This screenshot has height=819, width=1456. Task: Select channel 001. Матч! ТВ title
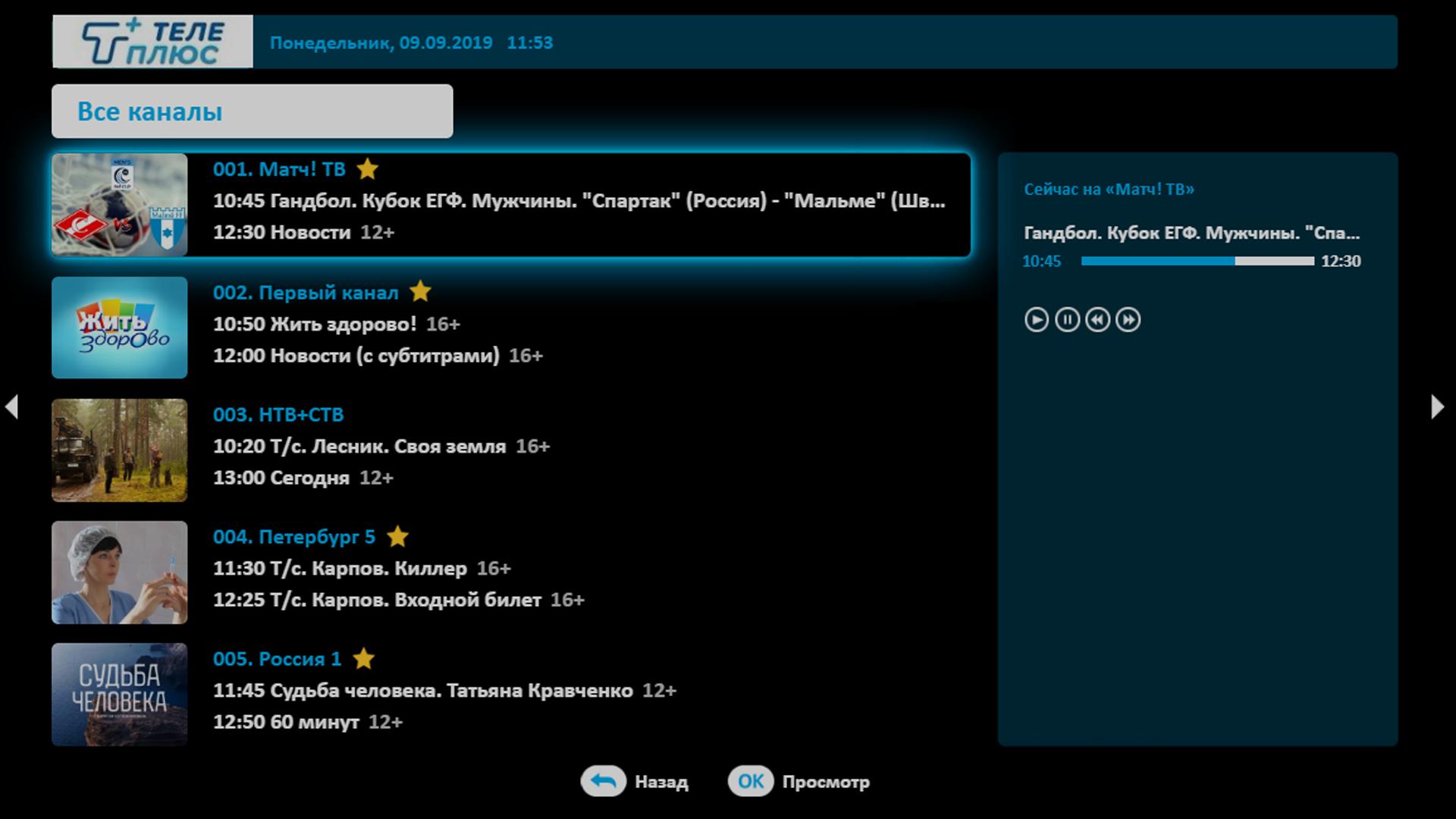(x=279, y=169)
